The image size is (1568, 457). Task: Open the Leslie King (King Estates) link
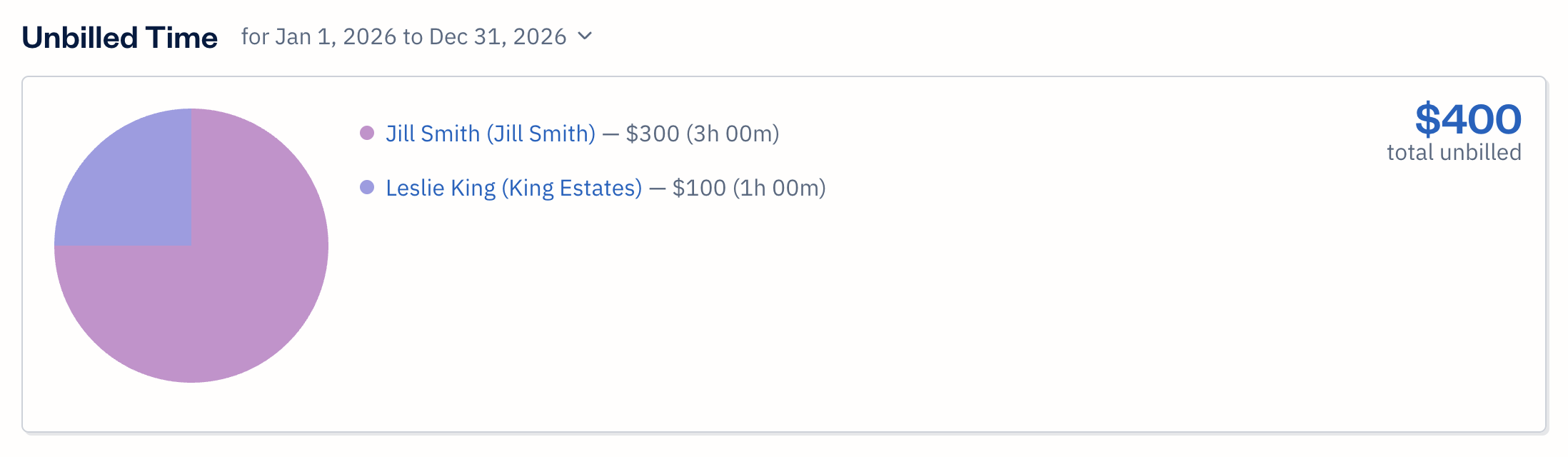[x=513, y=187]
